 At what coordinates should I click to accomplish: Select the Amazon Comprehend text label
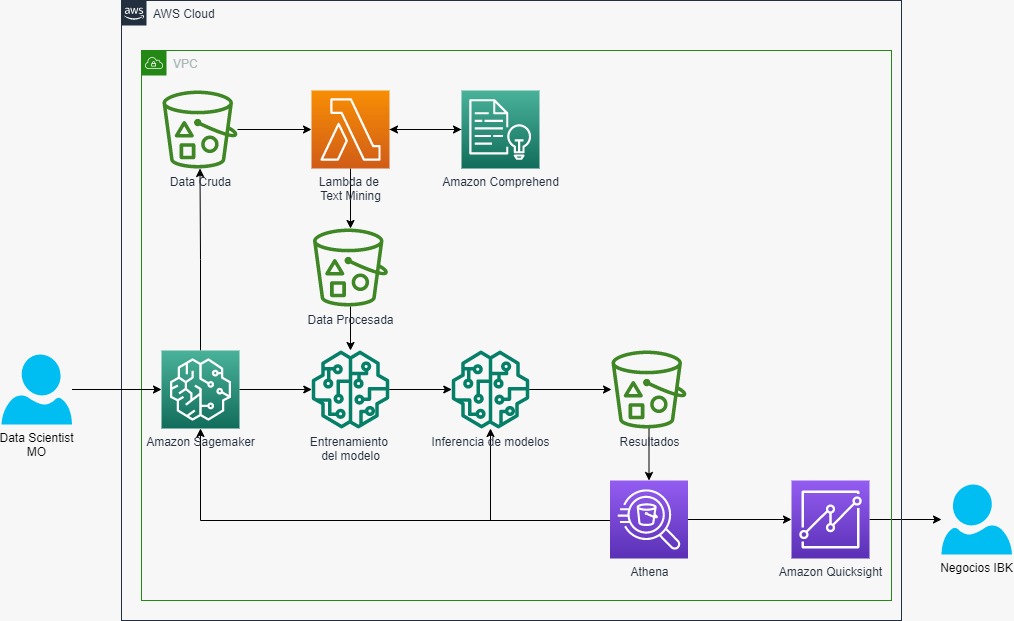501,182
